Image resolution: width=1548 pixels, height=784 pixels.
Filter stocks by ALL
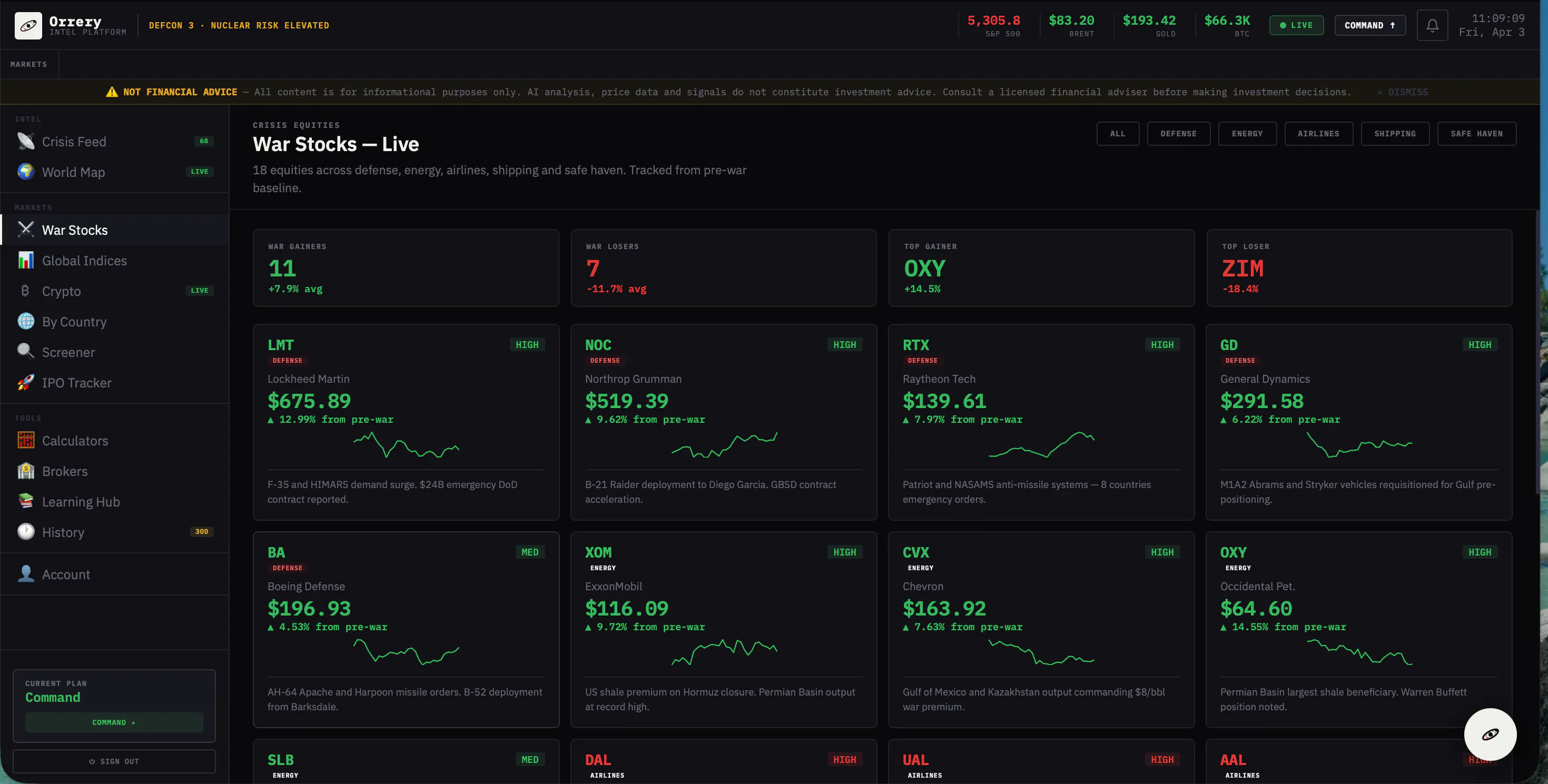(1118, 134)
